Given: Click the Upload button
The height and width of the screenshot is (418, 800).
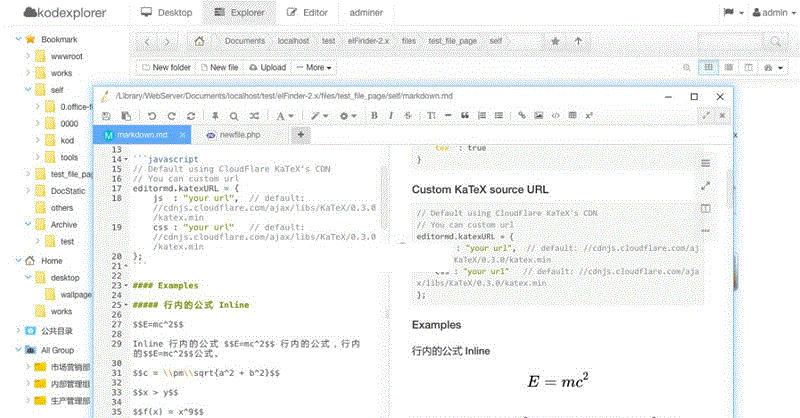Looking at the screenshot, I should 266,67.
